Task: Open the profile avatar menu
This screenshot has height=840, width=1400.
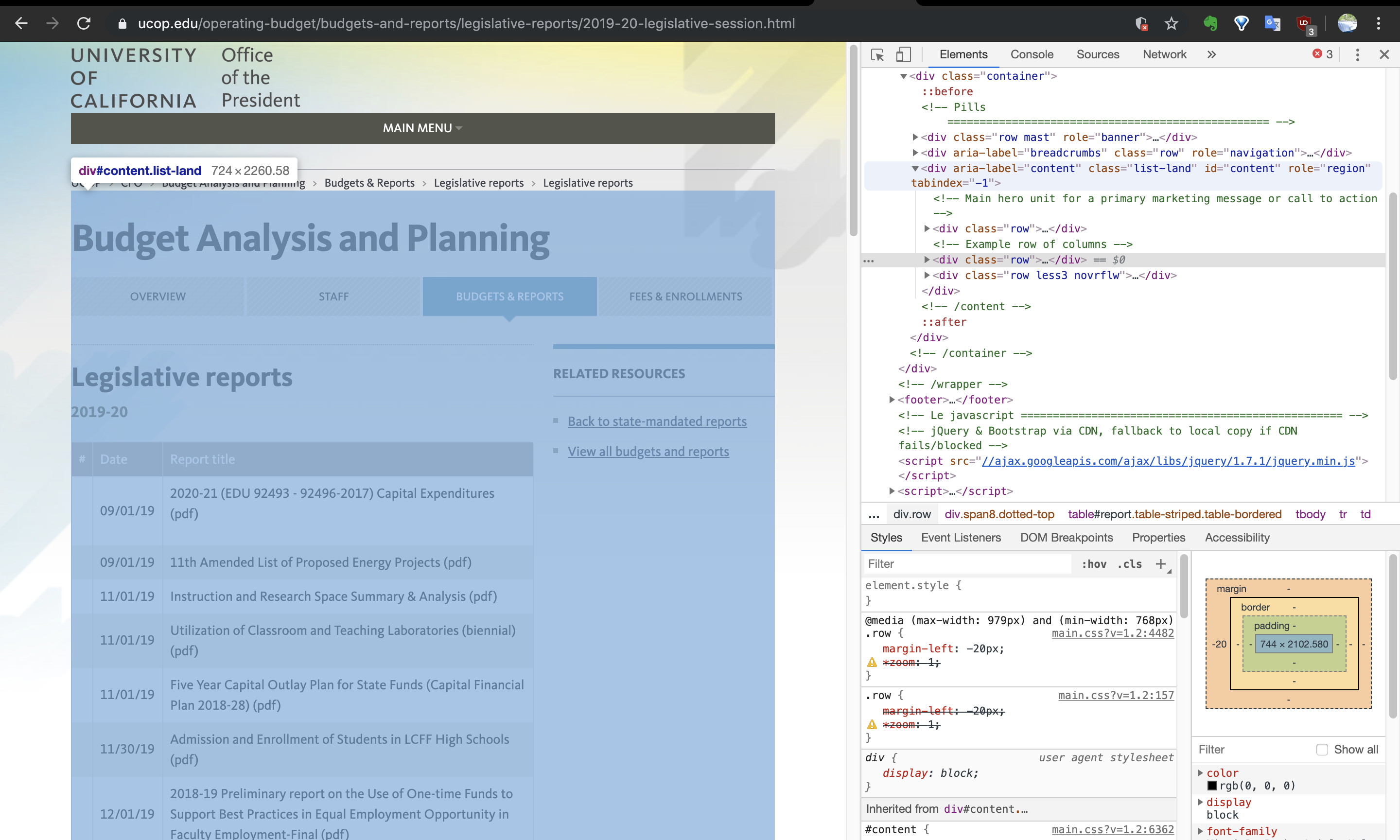Action: [1347, 23]
